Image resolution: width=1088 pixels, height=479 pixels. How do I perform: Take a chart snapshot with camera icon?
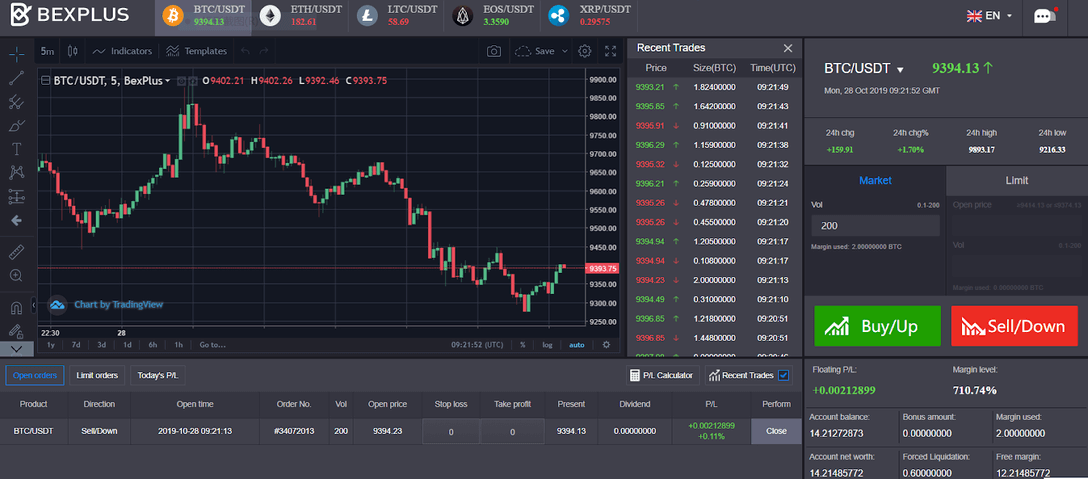pyautogui.click(x=493, y=51)
